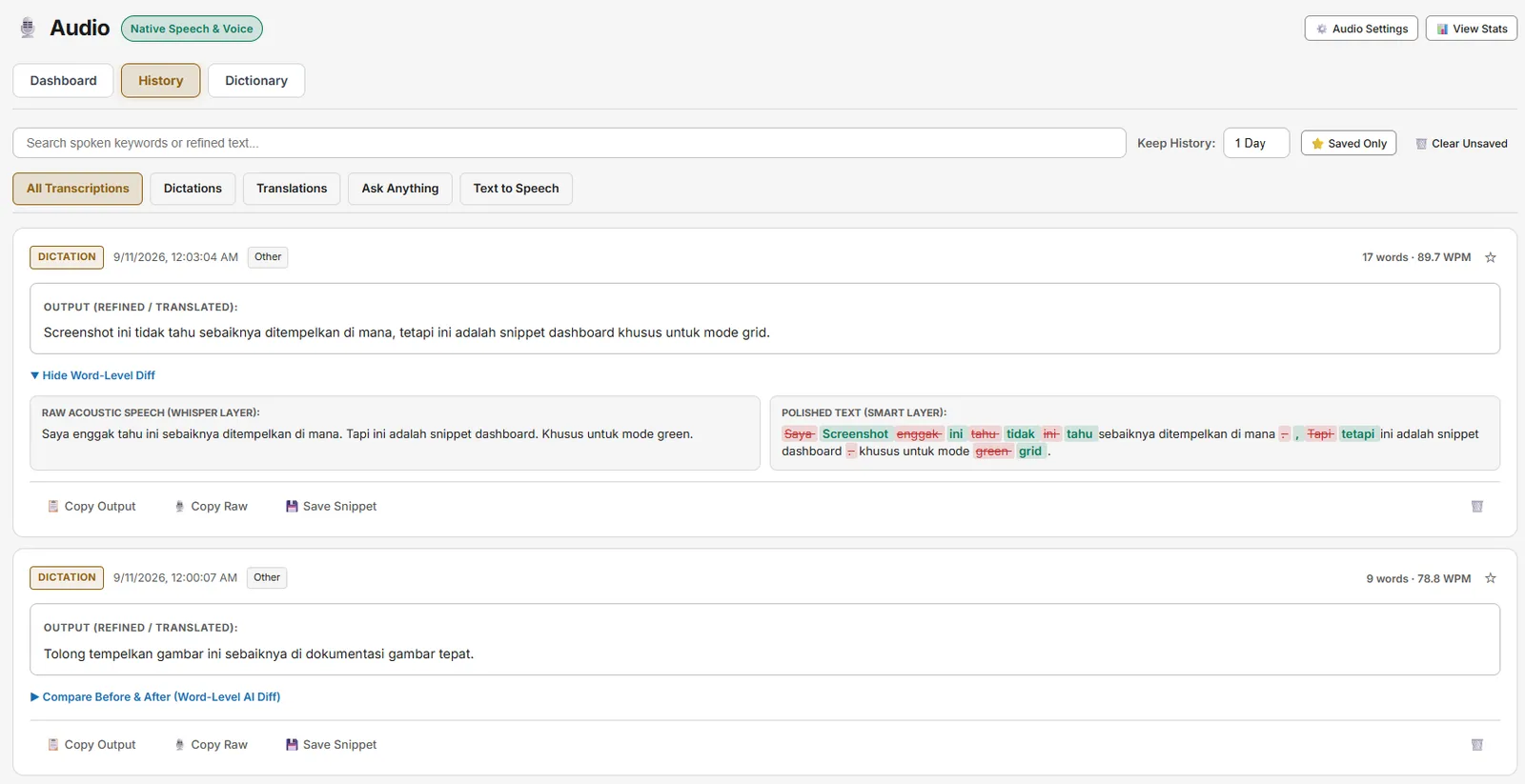Click the DICTATION badge on 12:03:04 AM entry
This screenshot has height=784, width=1525.
point(67,257)
